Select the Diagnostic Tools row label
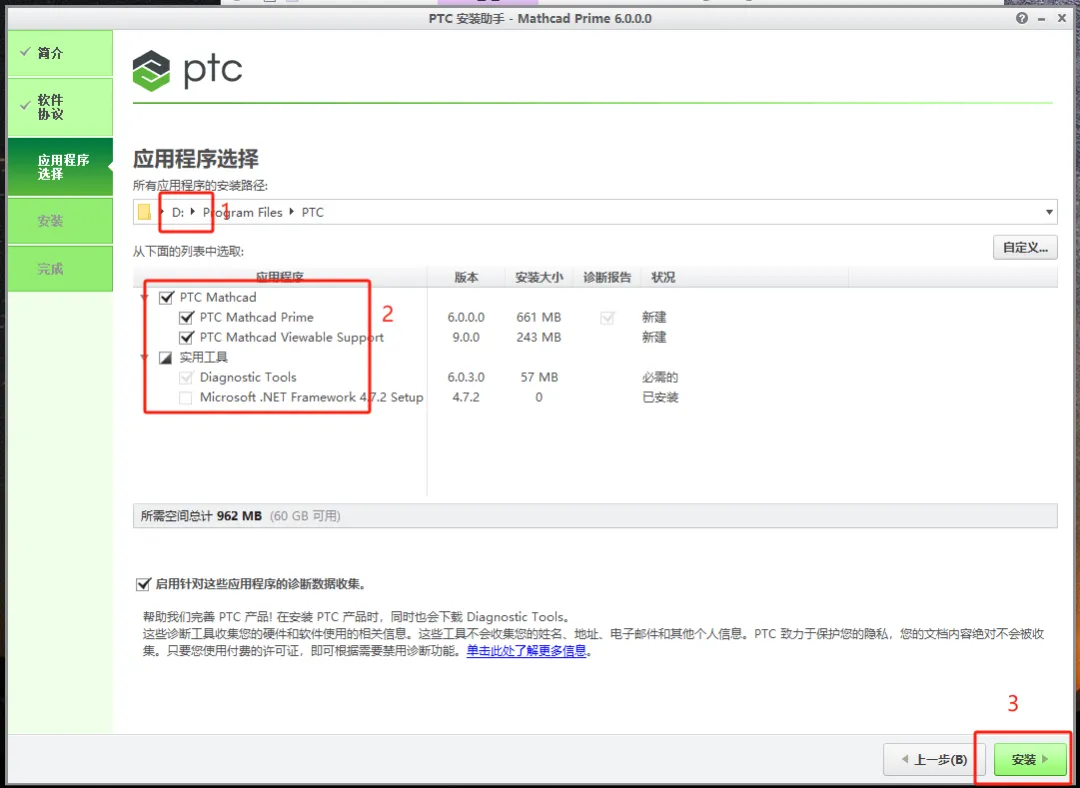This screenshot has height=788, width=1080. click(248, 377)
